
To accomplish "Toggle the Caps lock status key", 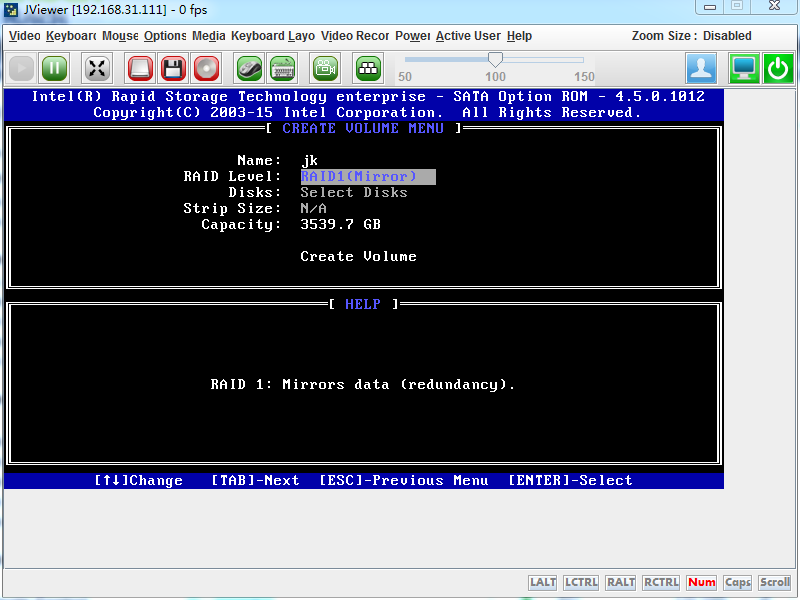I will pyautogui.click(x=738, y=582).
